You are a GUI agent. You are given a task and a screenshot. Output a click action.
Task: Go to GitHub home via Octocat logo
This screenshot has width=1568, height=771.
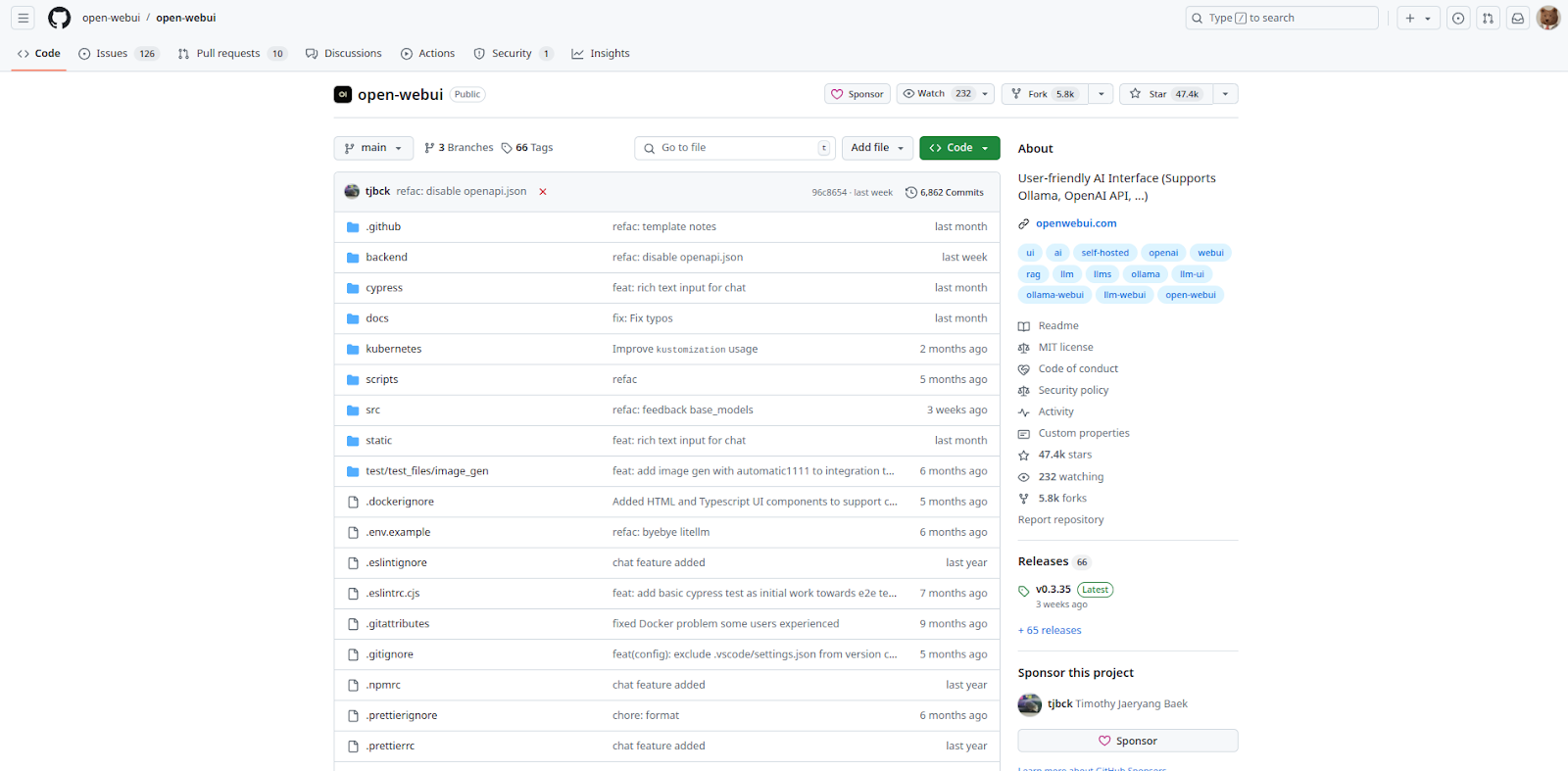click(x=60, y=18)
